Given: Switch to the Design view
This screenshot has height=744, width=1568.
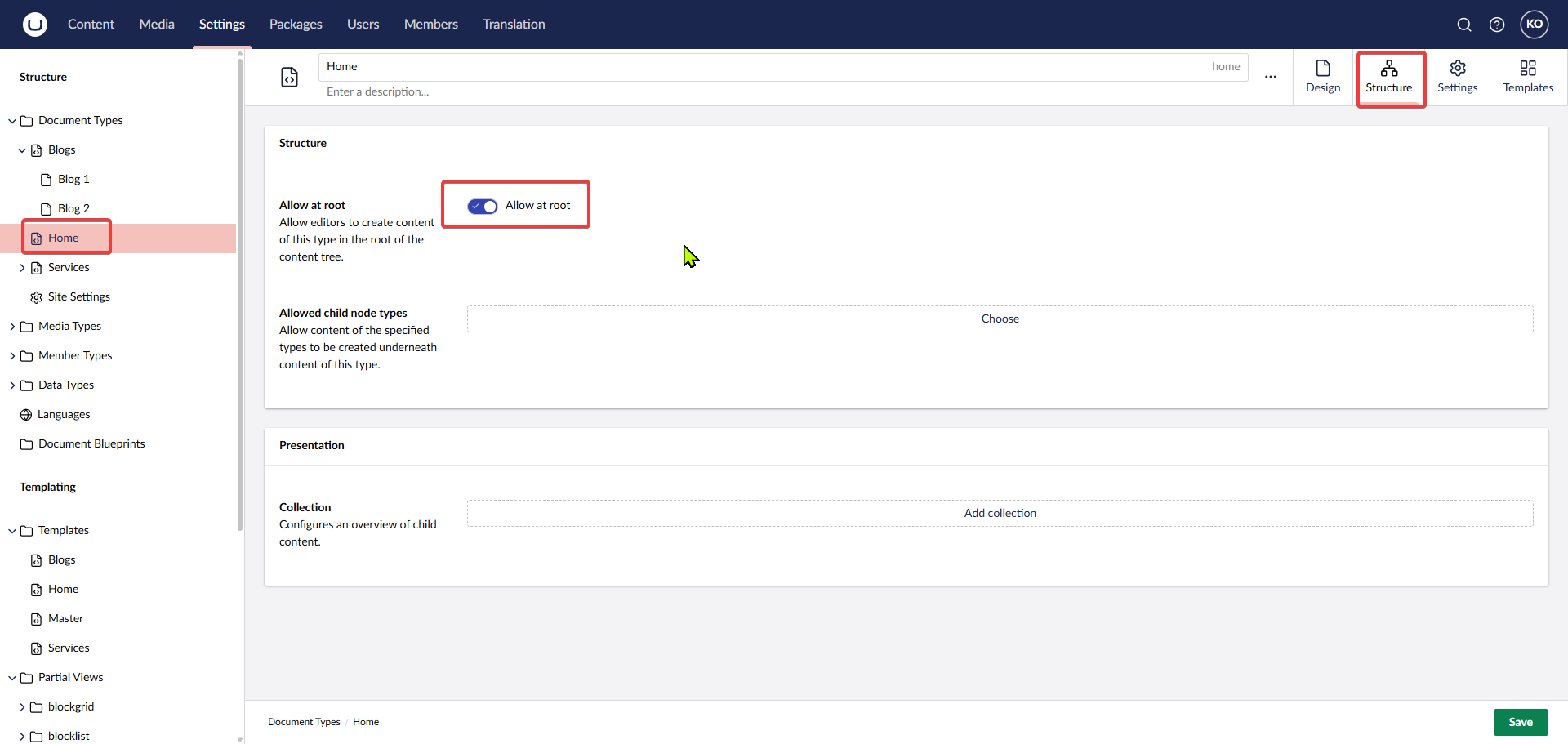Looking at the screenshot, I should click(x=1323, y=78).
